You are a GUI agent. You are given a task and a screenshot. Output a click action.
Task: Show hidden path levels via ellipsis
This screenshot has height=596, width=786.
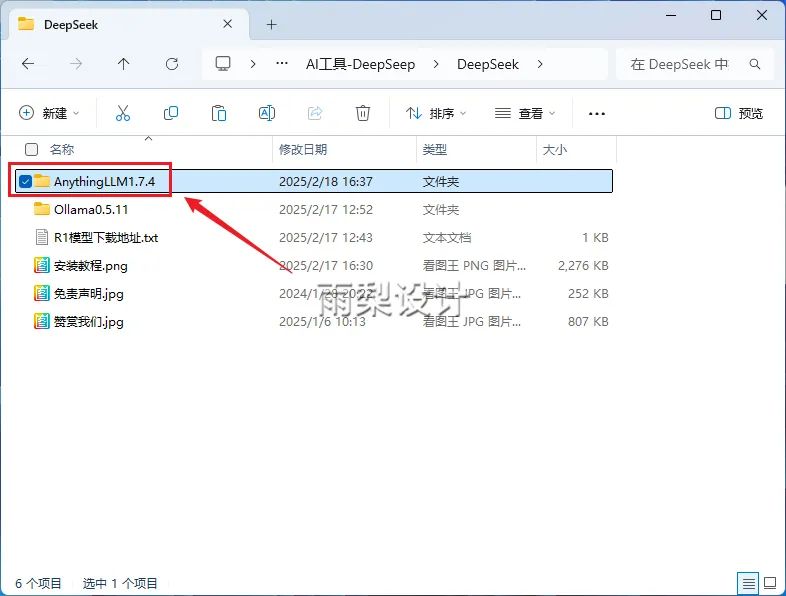click(x=282, y=64)
